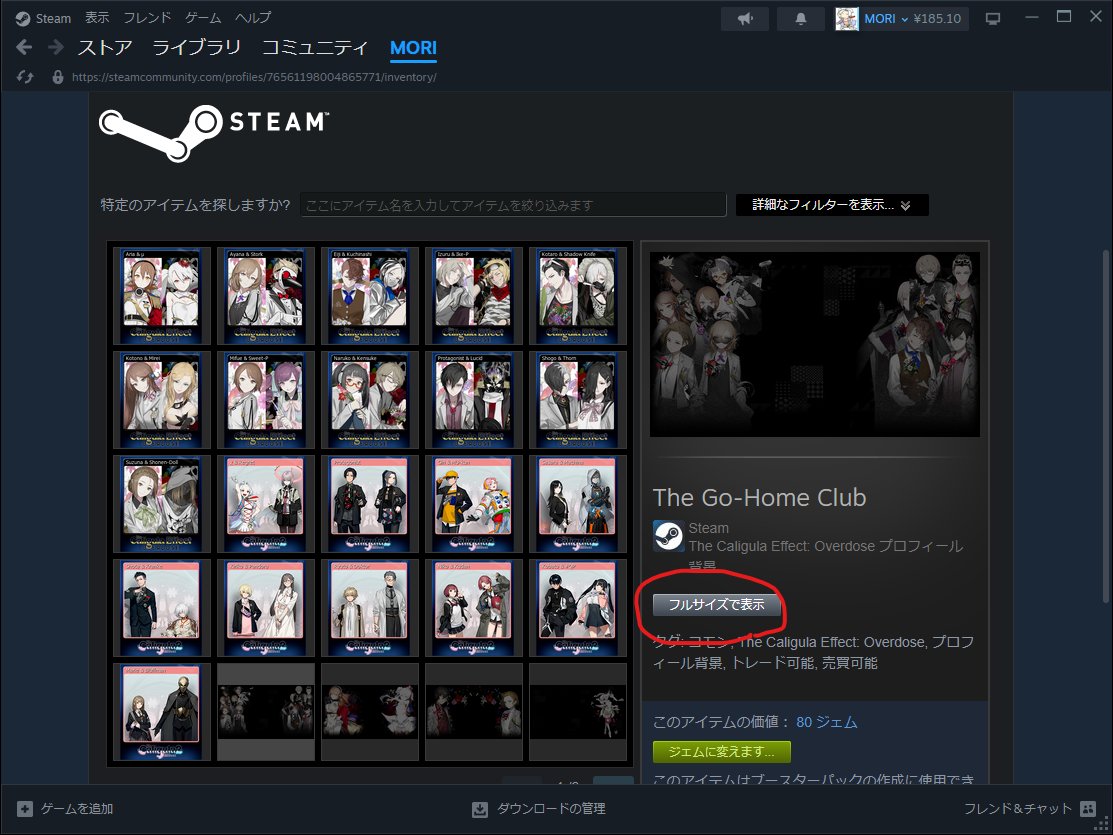This screenshot has width=1113, height=835.
Task: Click フルサイズで表示 button
Action: [x=717, y=604]
